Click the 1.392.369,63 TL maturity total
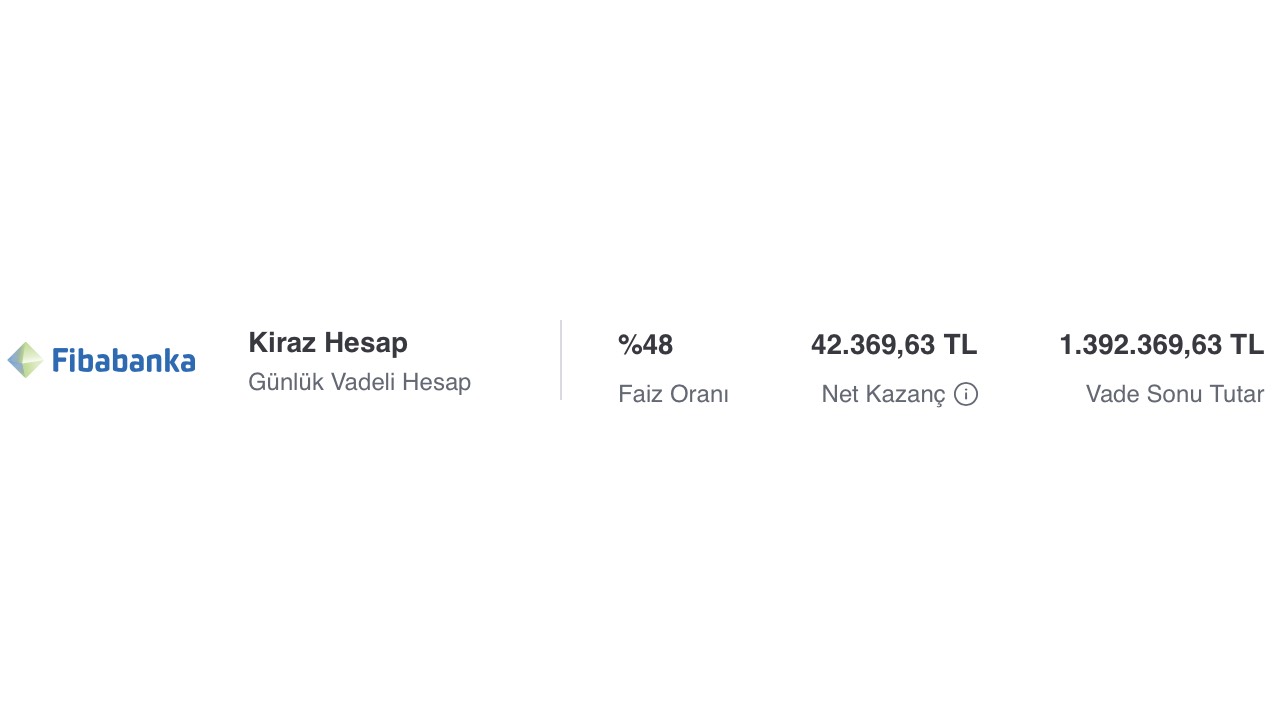1280x720 pixels. pyautogui.click(x=1161, y=345)
